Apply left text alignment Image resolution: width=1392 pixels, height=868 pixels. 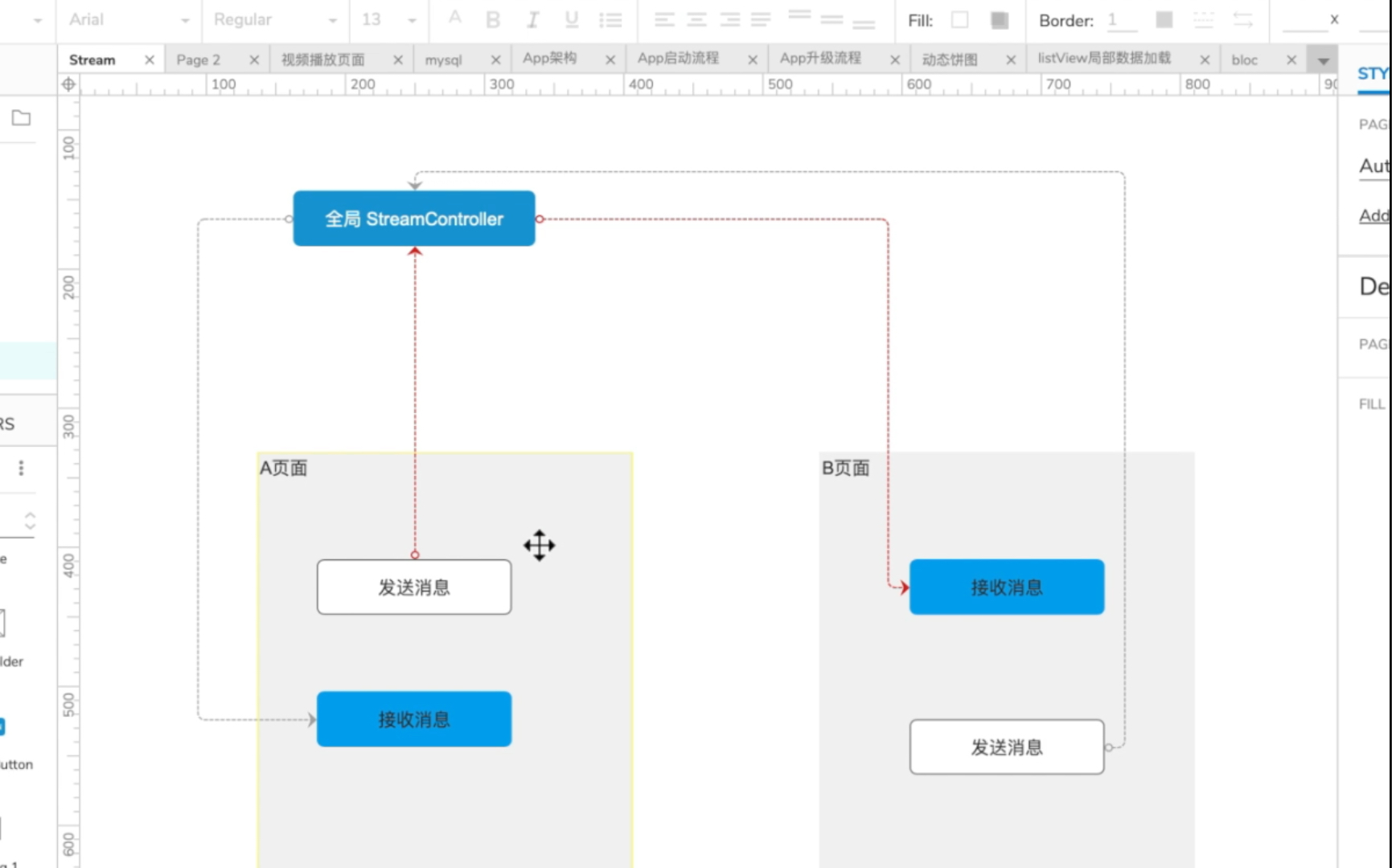(663, 19)
